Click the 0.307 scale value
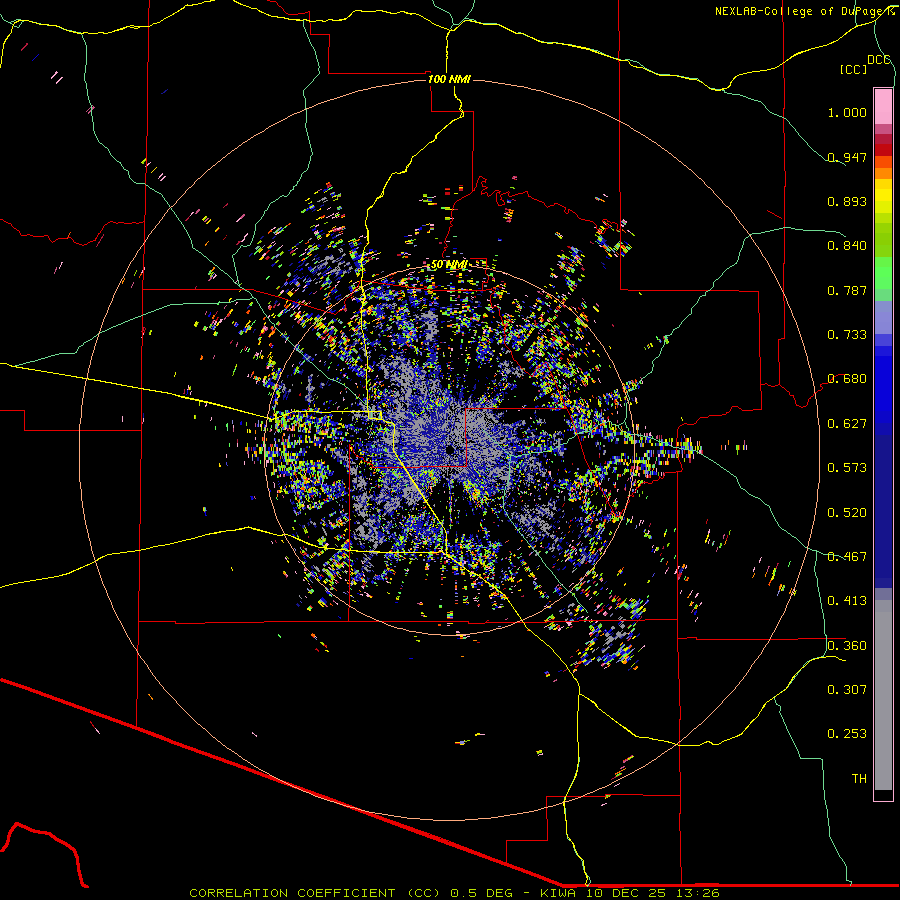 point(847,690)
